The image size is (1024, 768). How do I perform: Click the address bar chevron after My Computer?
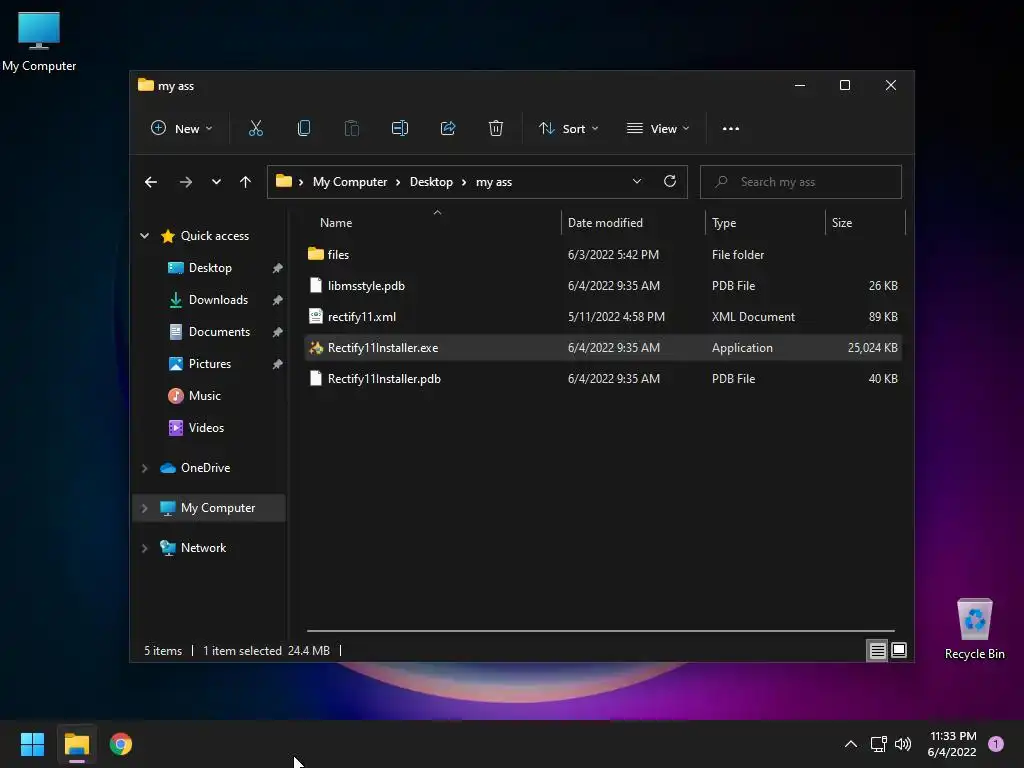coord(398,182)
